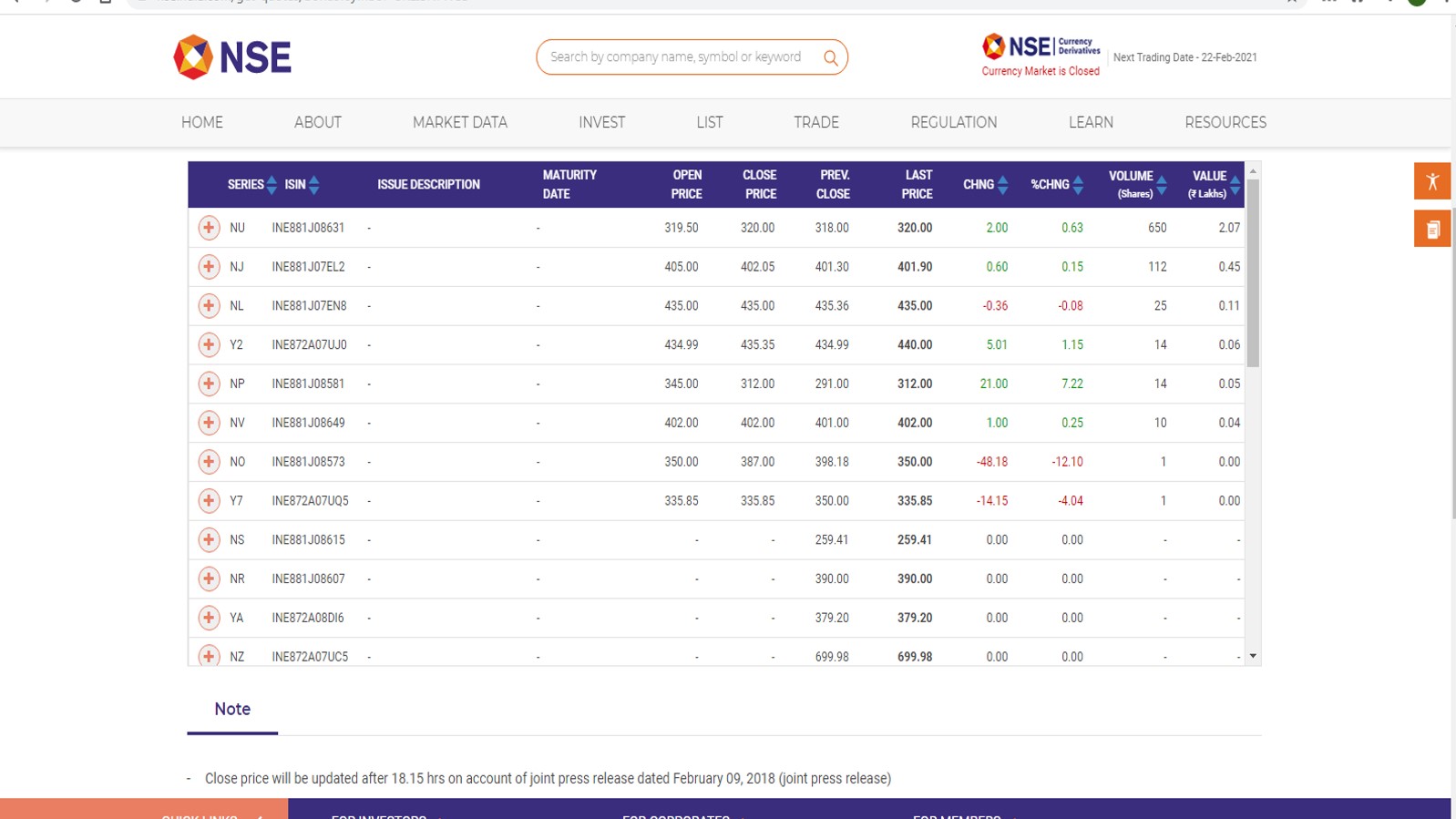Image resolution: width=1456 pixels, height=819 pixels.
Task: Expand the NP series row
Action: tap(209, 384)
